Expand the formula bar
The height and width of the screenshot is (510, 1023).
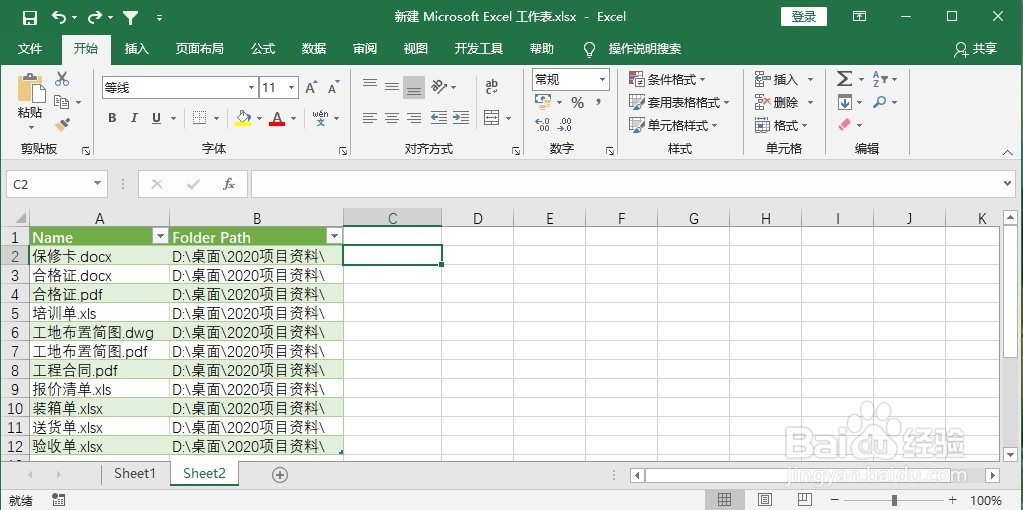tap(1008, 184)
